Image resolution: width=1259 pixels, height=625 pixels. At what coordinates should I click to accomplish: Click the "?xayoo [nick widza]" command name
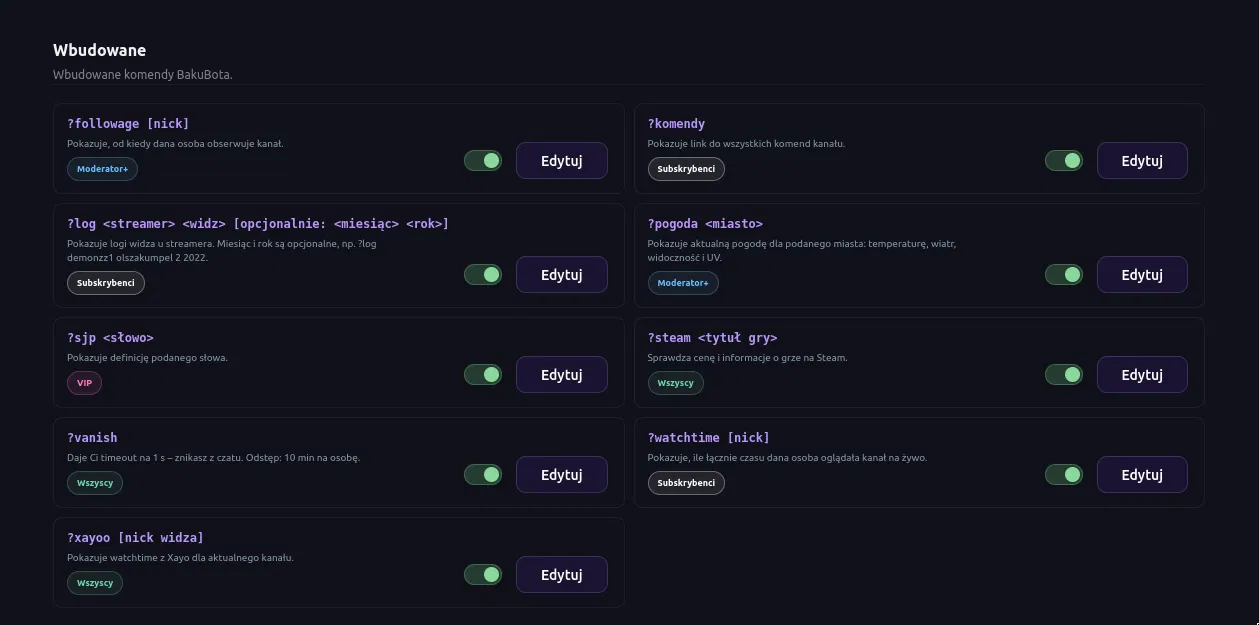click(x=135, y=538)
